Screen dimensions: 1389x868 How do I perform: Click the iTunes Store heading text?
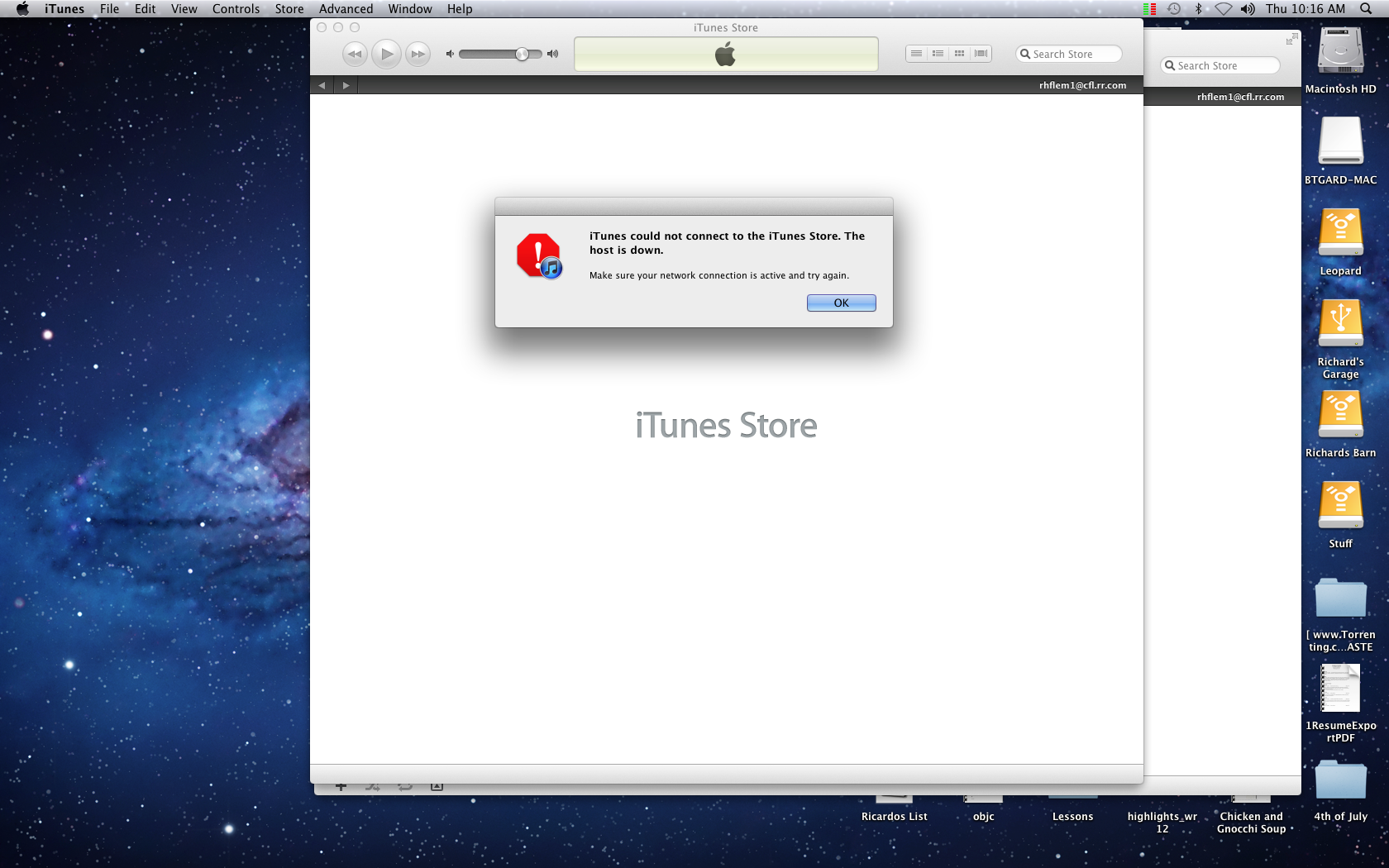click(x=726, y=426)
